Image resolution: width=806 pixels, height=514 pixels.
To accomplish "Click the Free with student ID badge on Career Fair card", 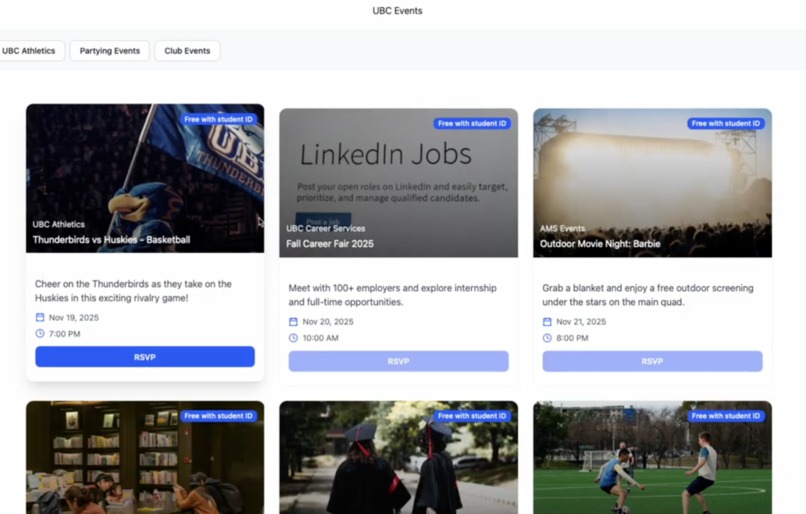I will (472, 123).
